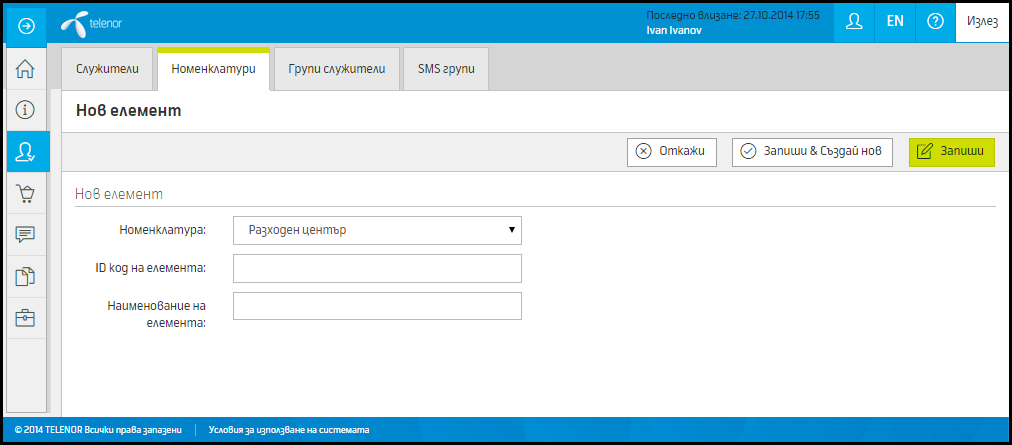Select the Номенклатури tab
This screenshot has width=1012, height=445.
tap(214, 68)
